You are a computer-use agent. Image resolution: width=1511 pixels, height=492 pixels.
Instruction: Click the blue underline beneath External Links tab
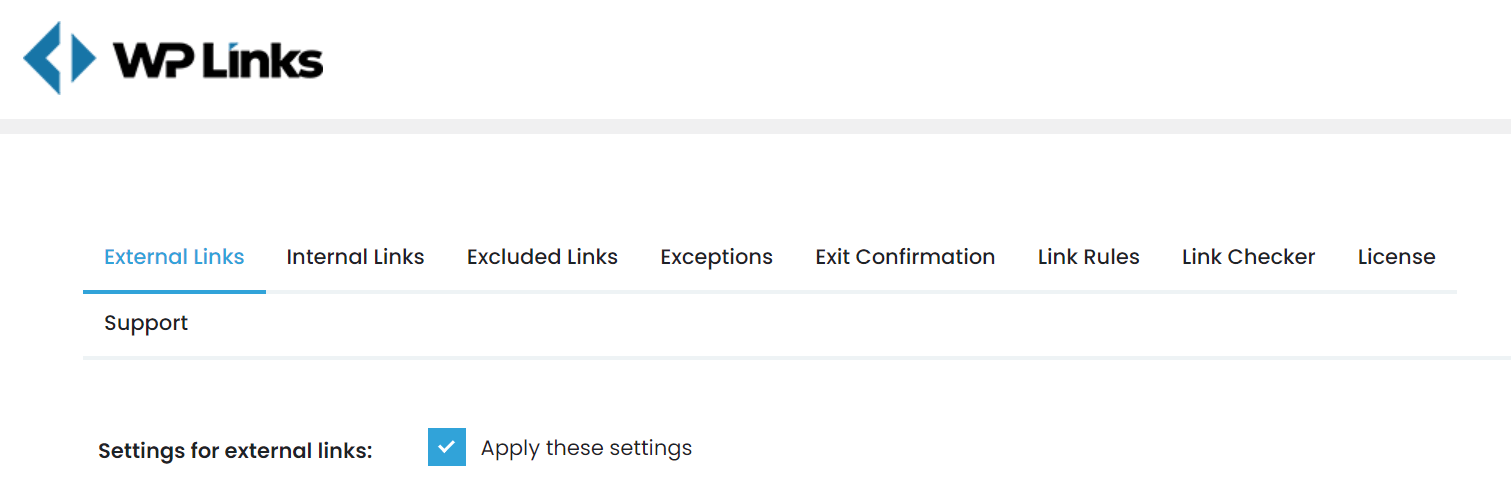click(x=174, y=292)
